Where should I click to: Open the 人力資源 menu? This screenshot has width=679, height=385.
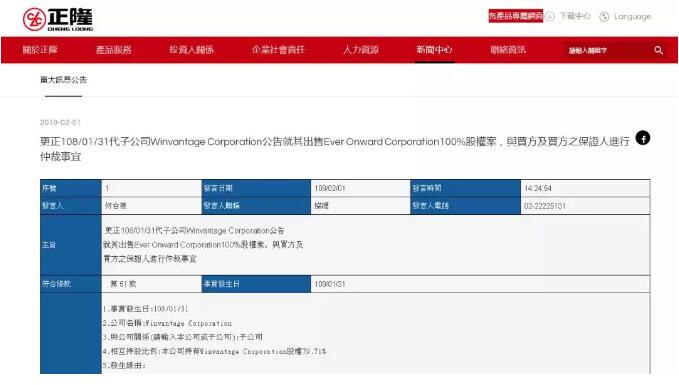pos(361,50)
